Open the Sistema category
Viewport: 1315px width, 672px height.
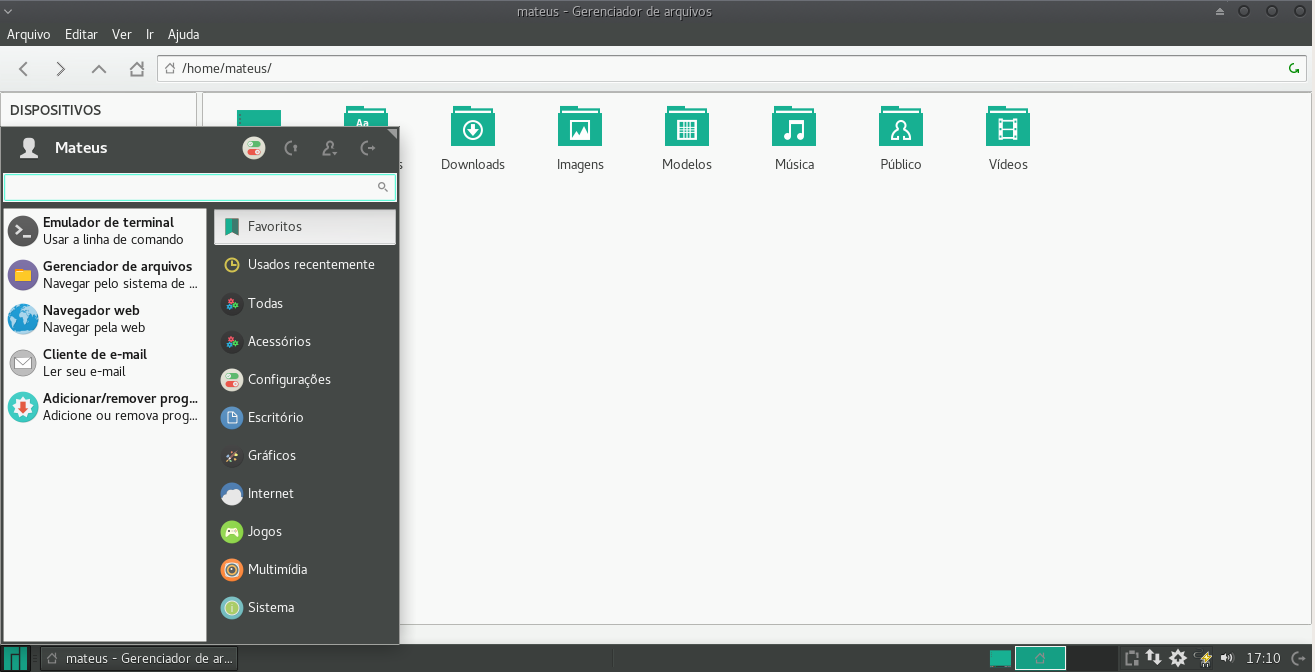[x=305, y=607]
